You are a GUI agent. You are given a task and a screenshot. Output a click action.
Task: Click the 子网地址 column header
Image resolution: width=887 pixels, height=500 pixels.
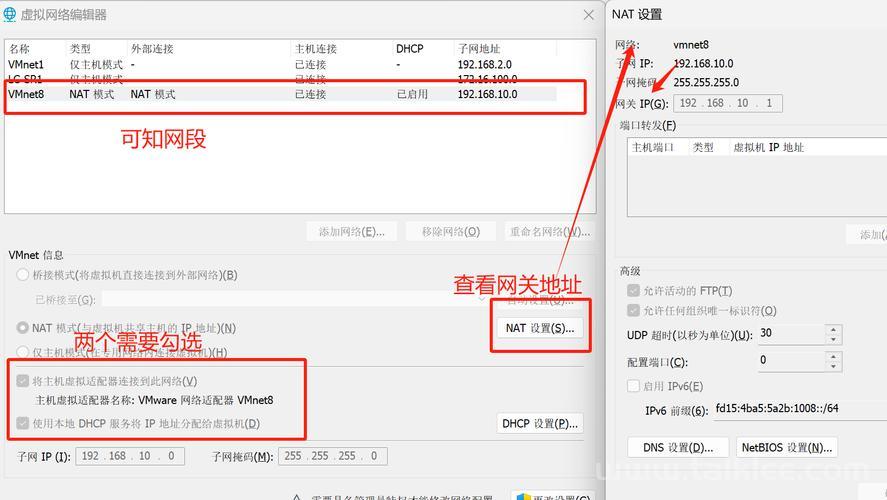[479, 49]
